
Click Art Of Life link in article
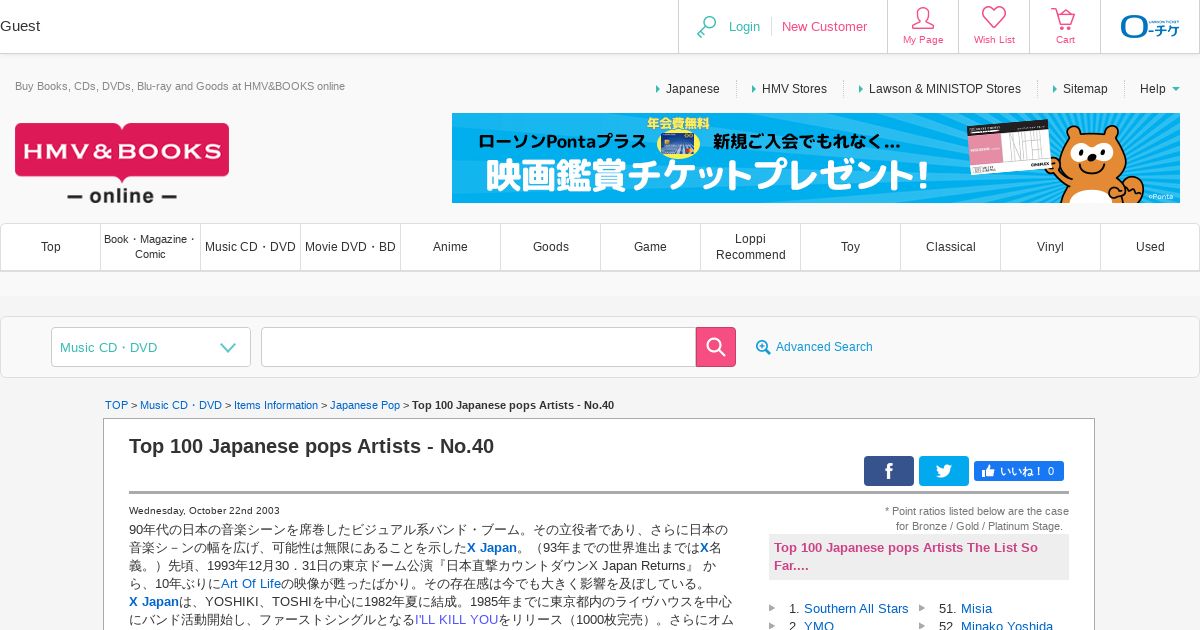251,584
